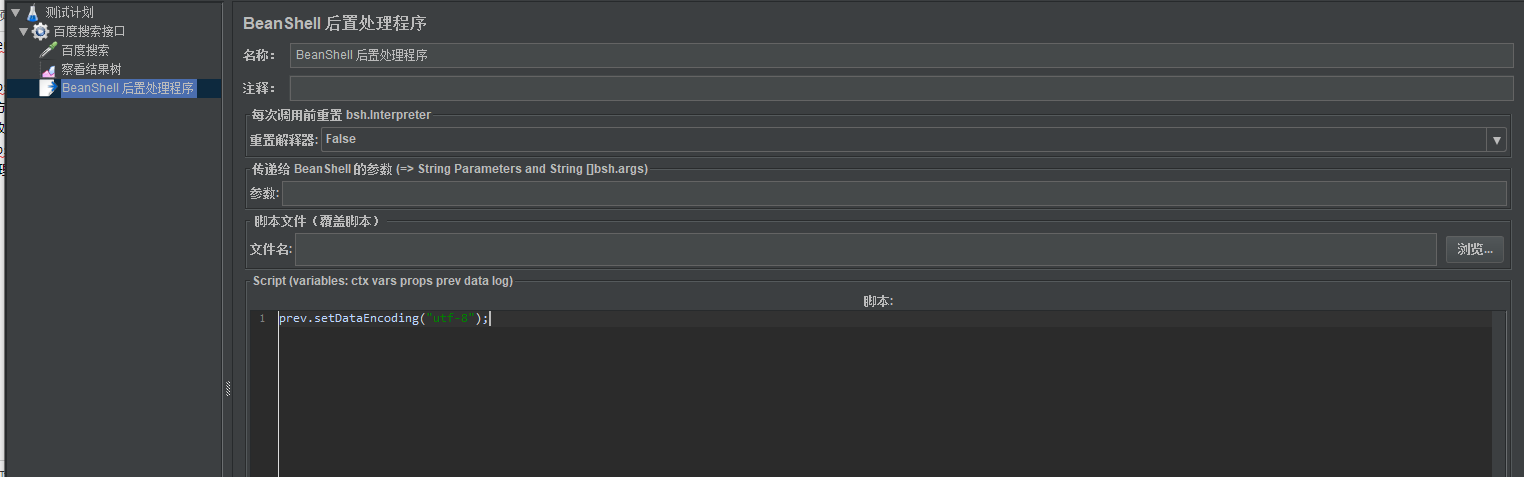Click the 测试计划 flask icon
This screenshot has width=1524, height=477.
33,13
